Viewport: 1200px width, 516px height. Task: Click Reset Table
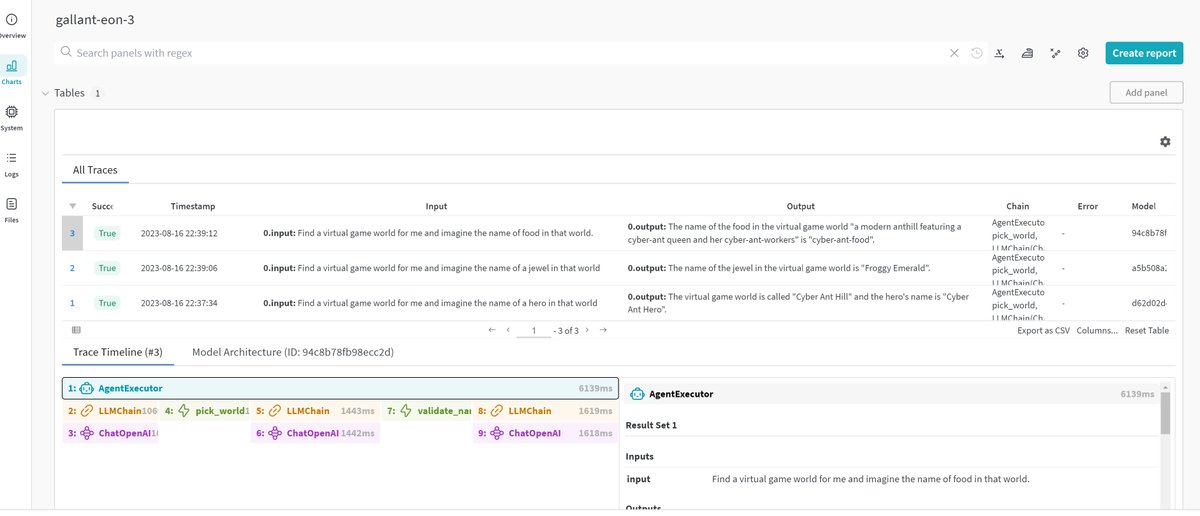coord(1147,330)
